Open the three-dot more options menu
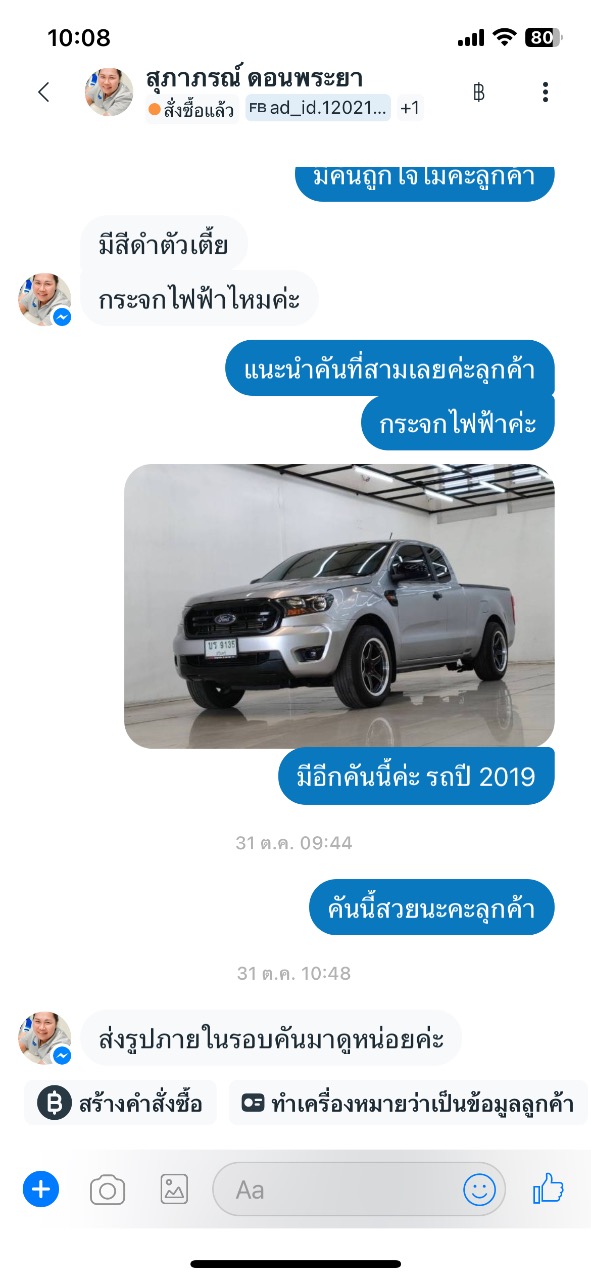The image size is (591, 1280). 545,92
